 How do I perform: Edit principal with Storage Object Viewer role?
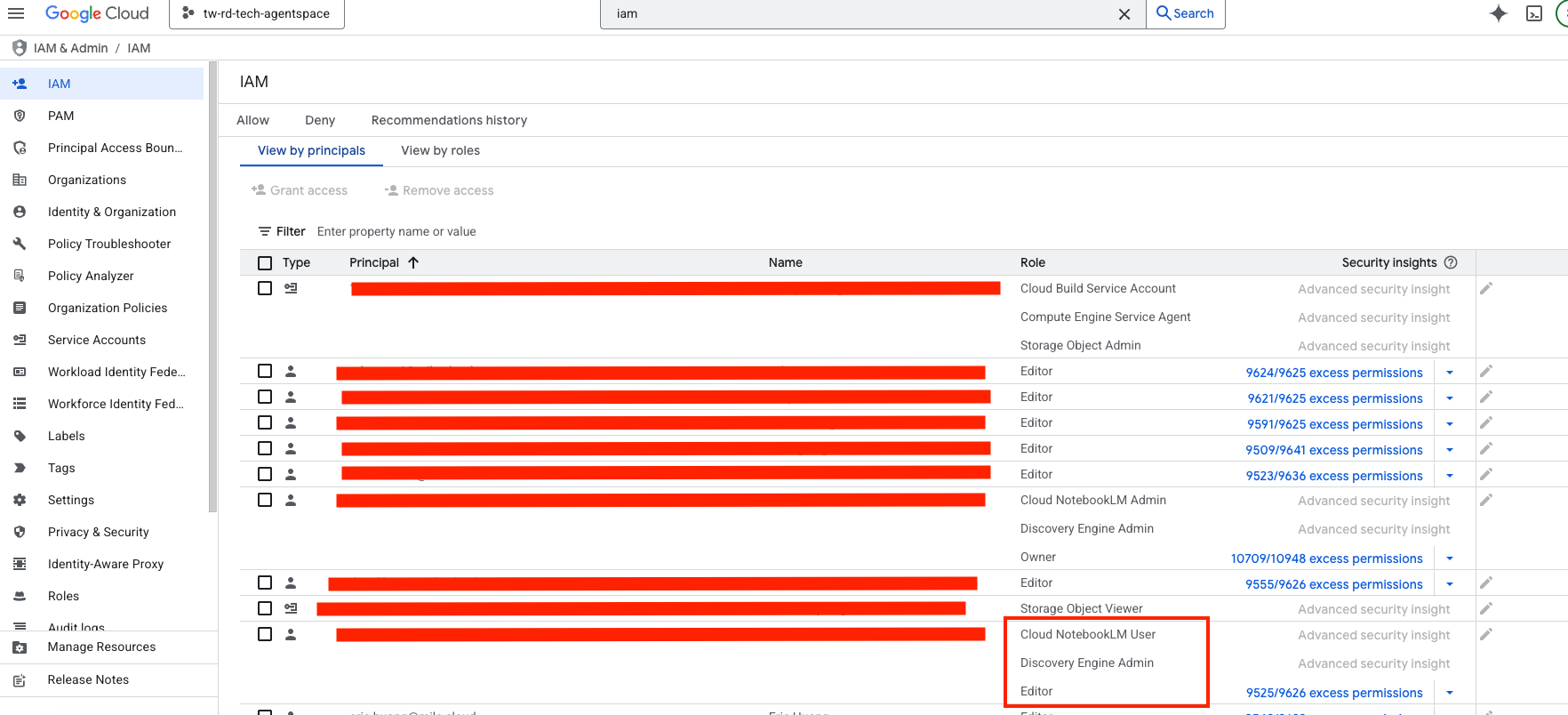click(x=1485, y=608)
